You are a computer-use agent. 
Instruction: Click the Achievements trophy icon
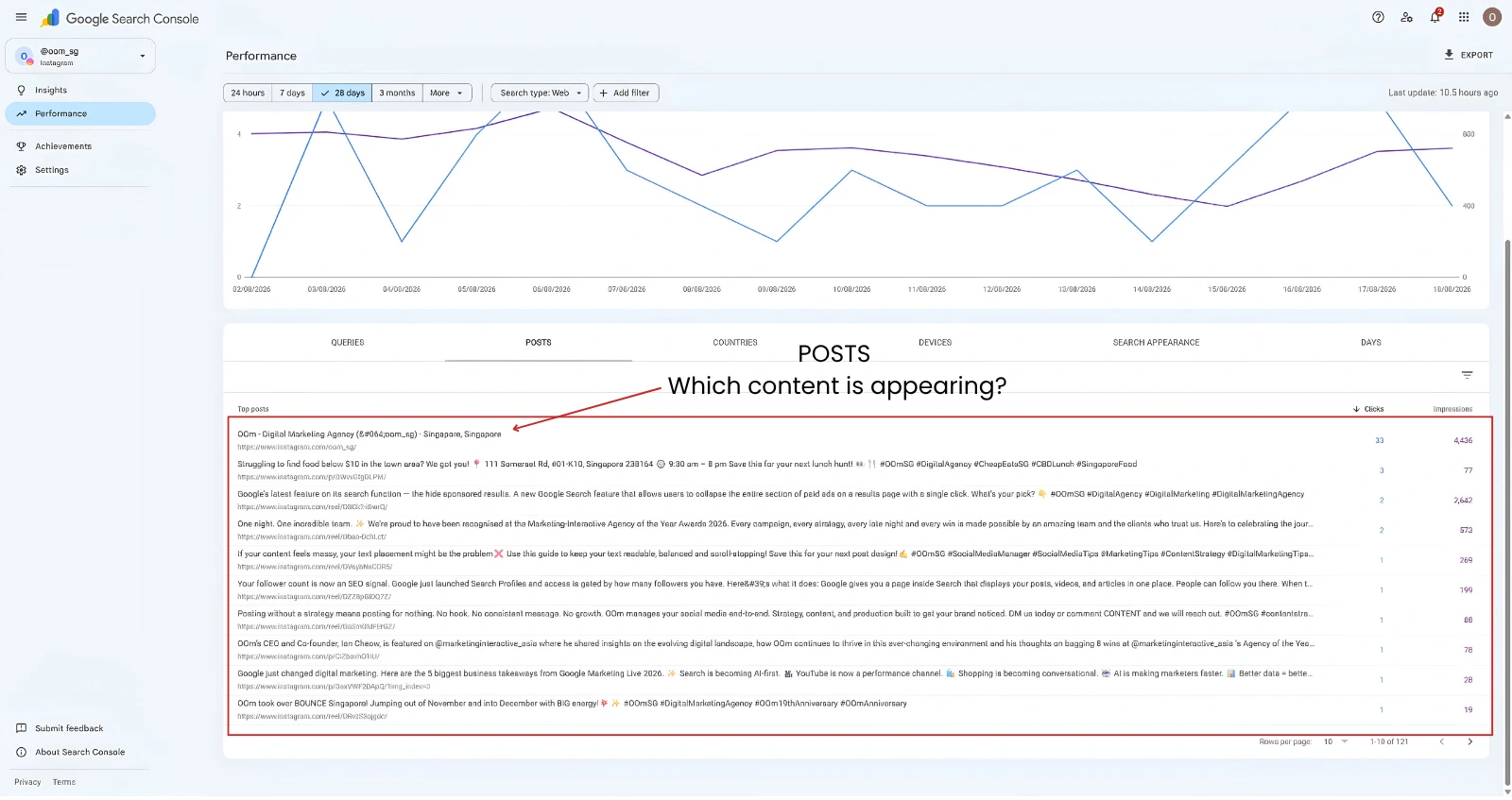(x=21, y=146)
